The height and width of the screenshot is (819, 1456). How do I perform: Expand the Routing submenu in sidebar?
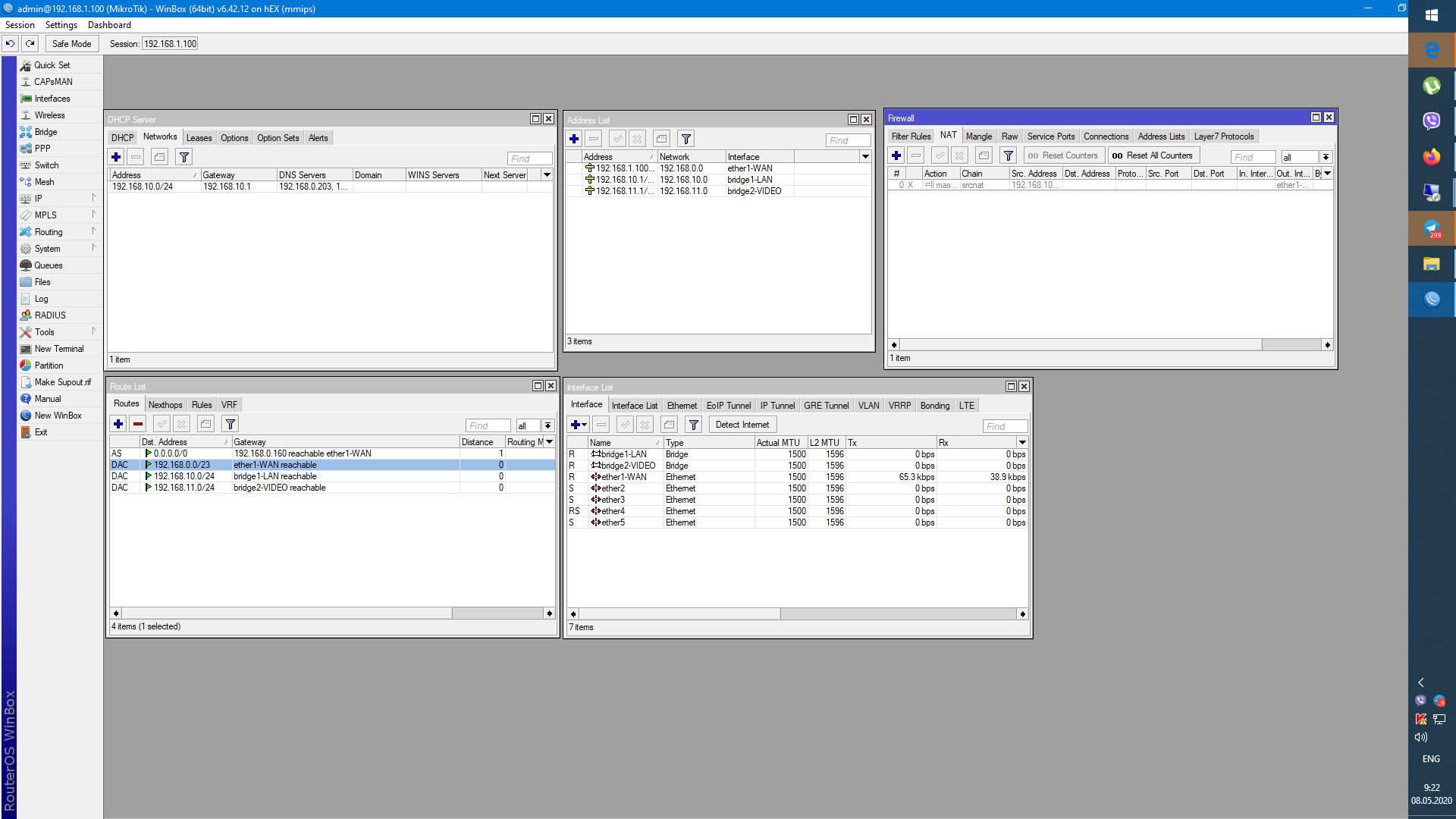click(94, 231)
